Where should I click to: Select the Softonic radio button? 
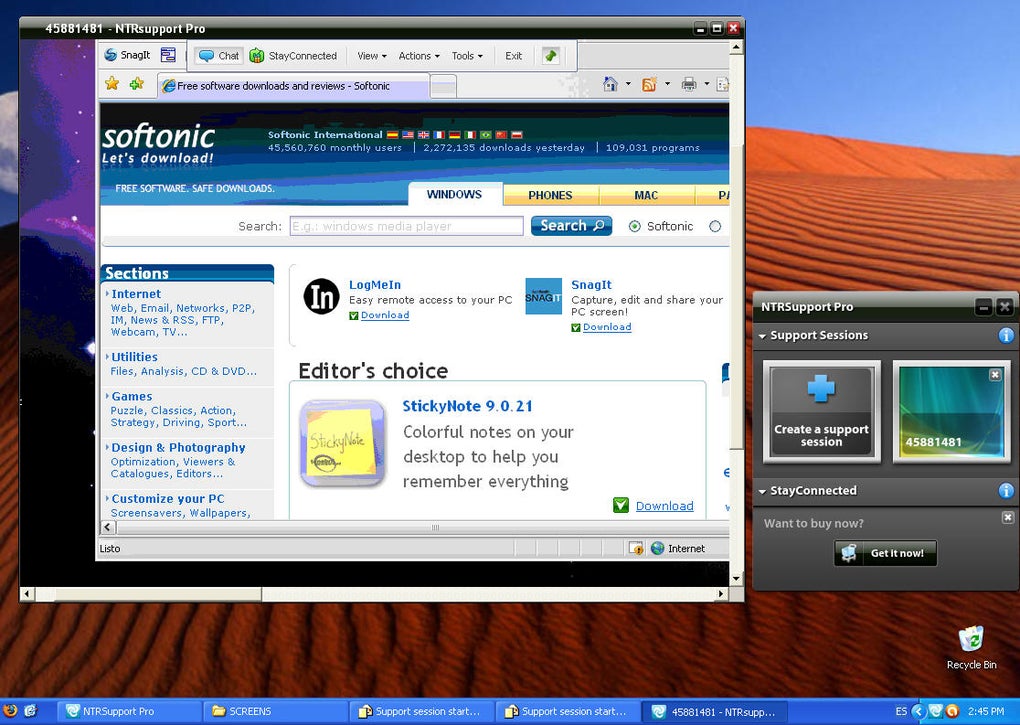coord(634,226)
